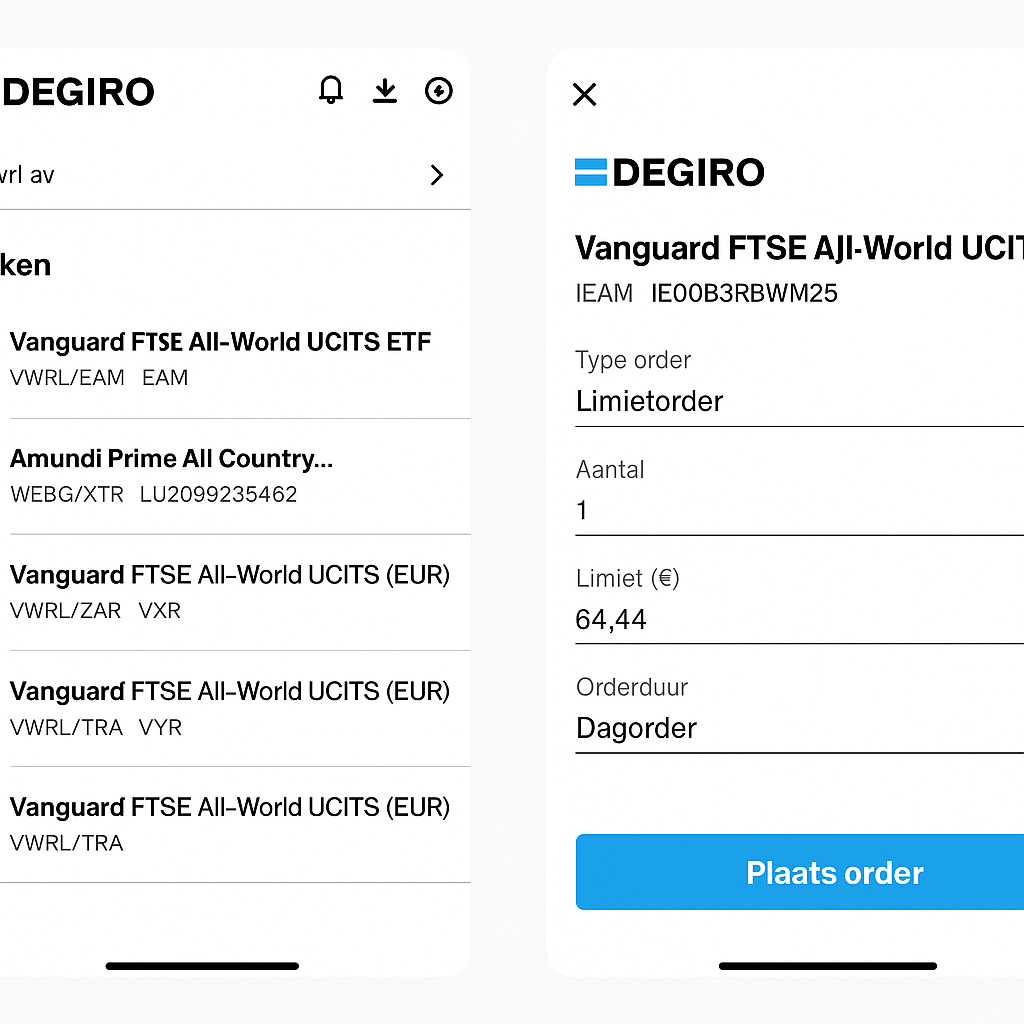
Task: Choose the VWRL/ZAR VXR listing
Action: 230,591
